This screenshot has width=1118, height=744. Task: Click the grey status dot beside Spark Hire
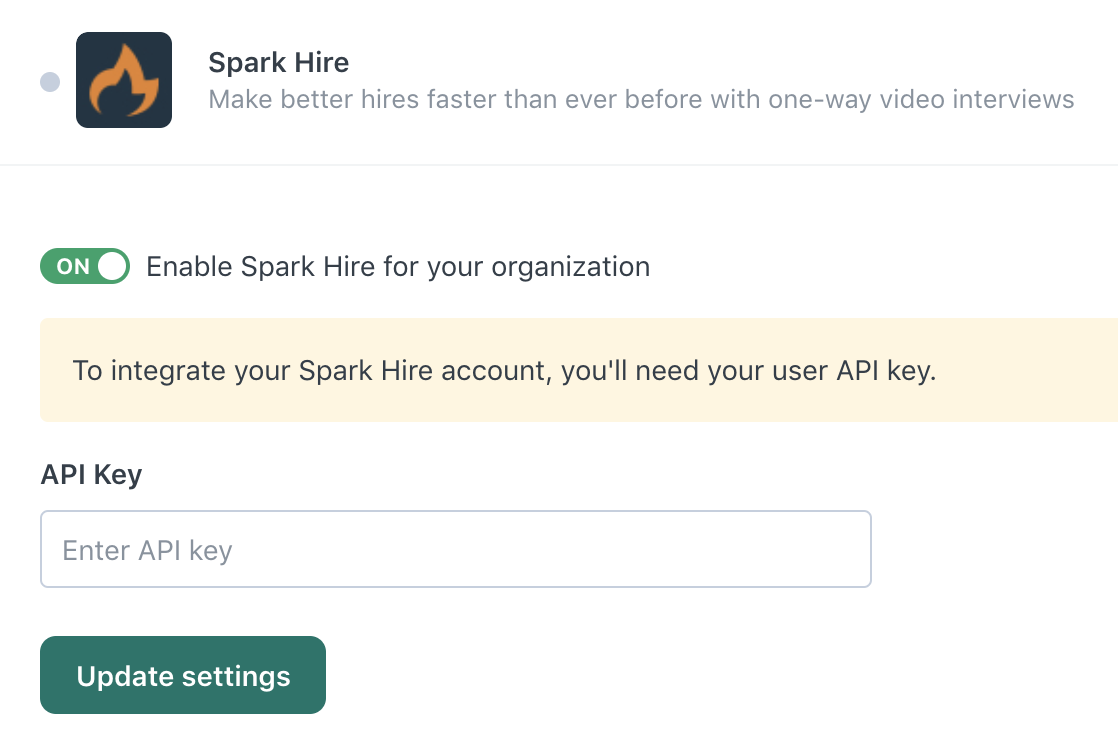[50, 82]
